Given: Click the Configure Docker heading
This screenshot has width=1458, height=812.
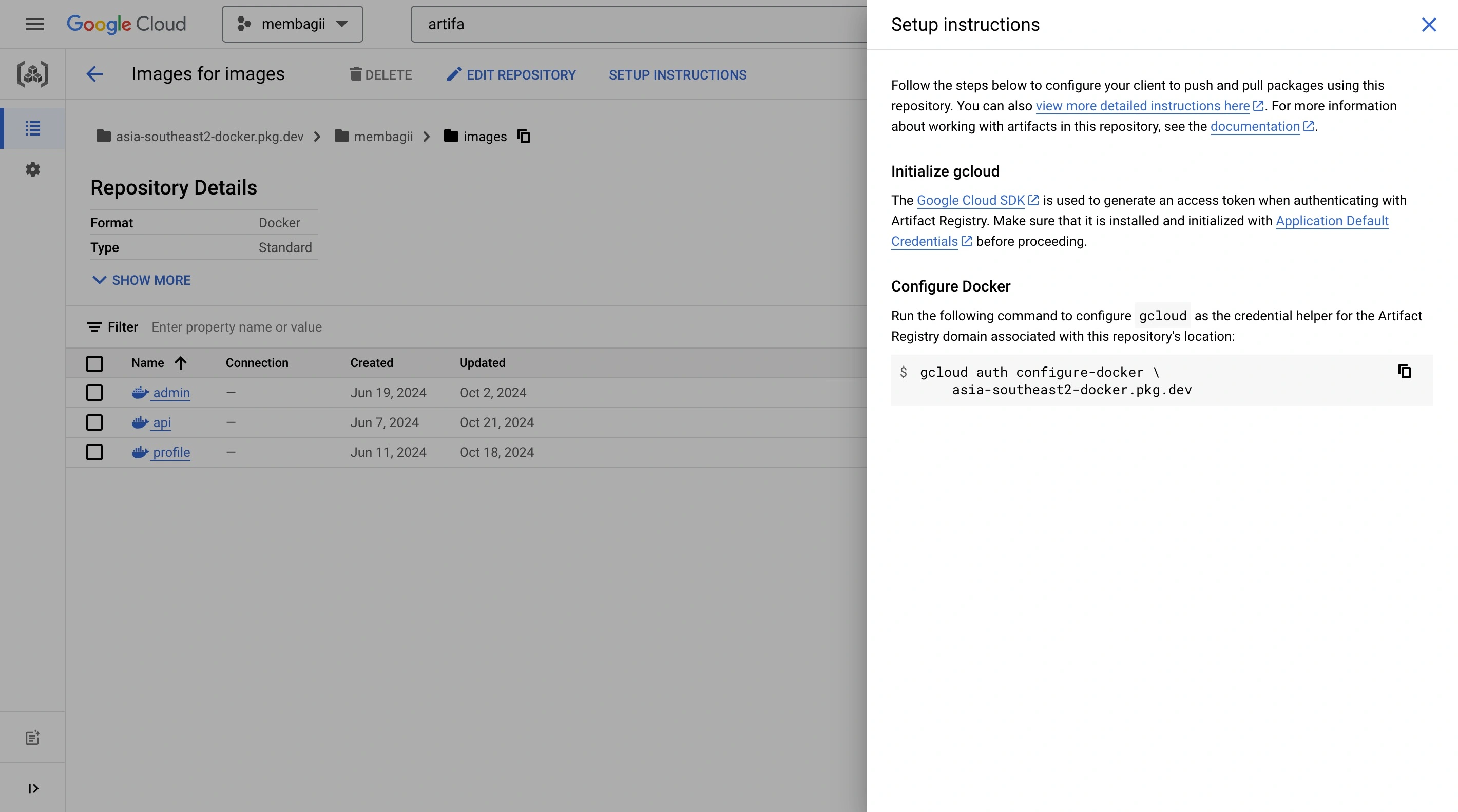Looking at the screenshot, I should tap(950, 286).
